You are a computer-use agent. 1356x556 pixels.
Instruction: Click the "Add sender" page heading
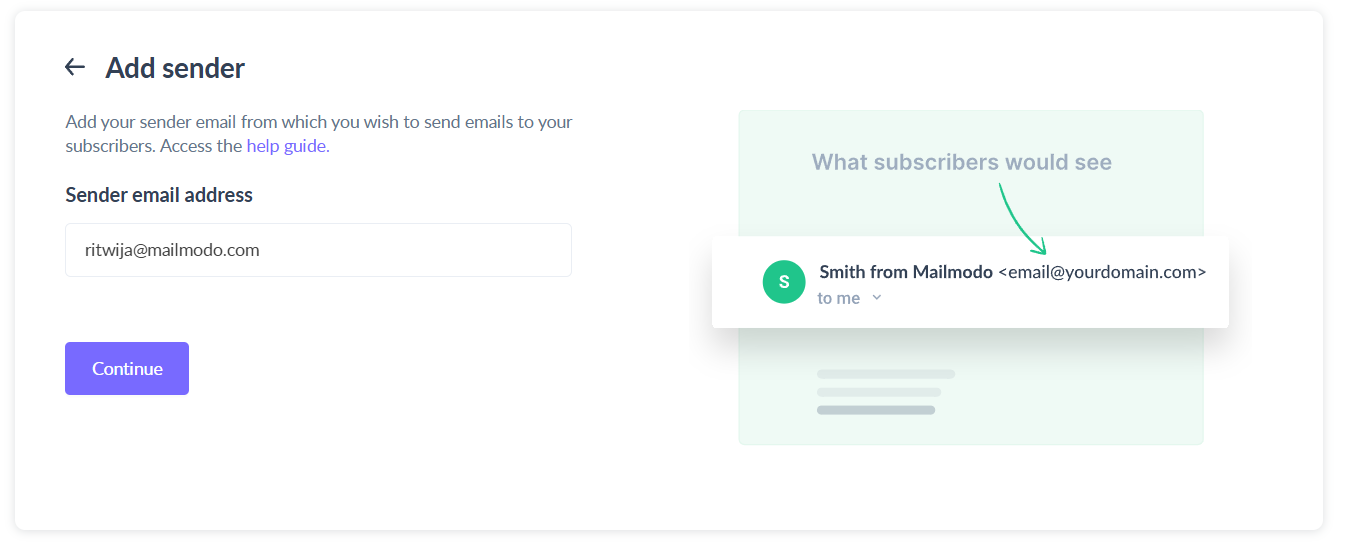[x=175, y=68]
